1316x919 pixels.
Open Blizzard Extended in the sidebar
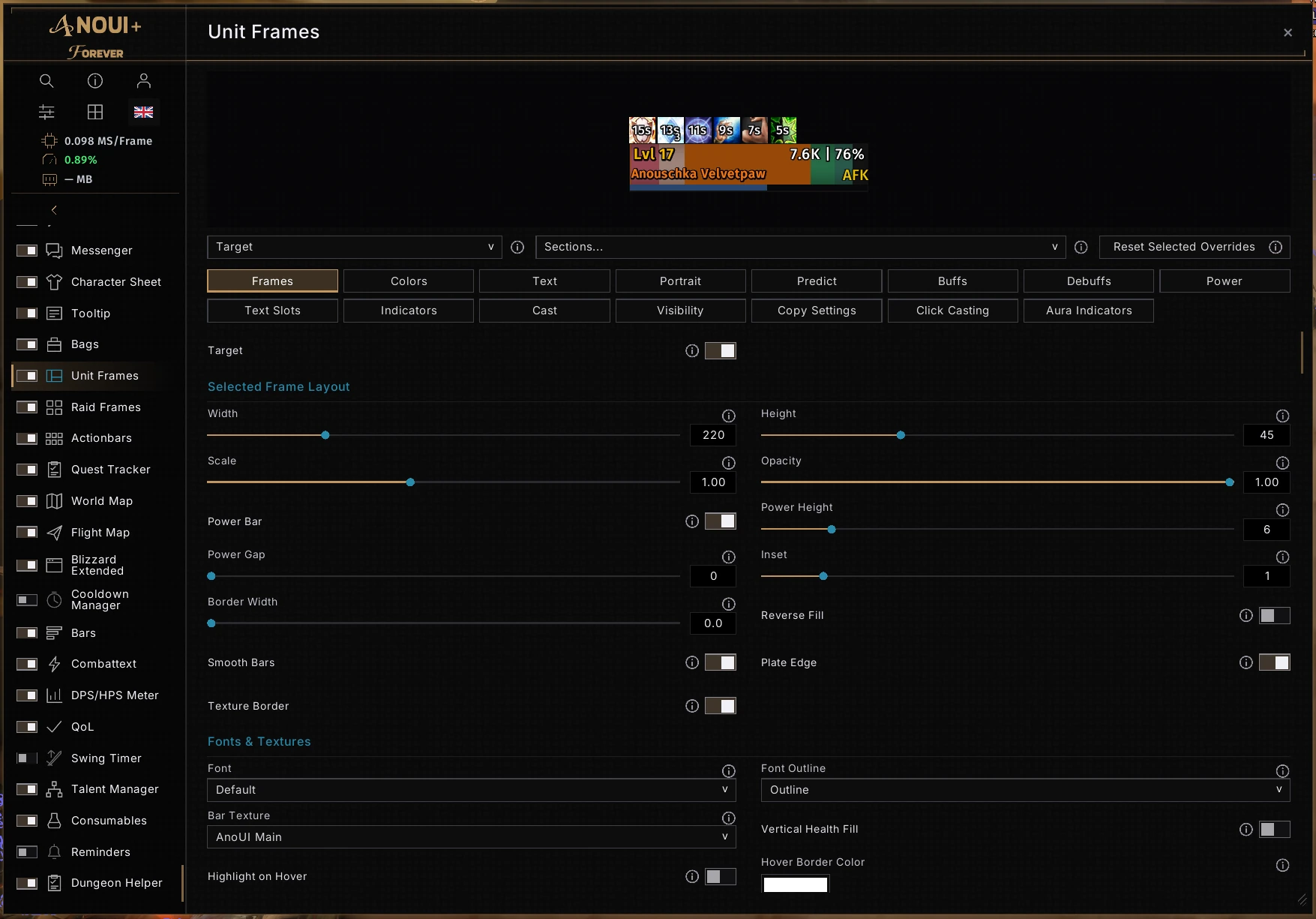pos(97,565)
